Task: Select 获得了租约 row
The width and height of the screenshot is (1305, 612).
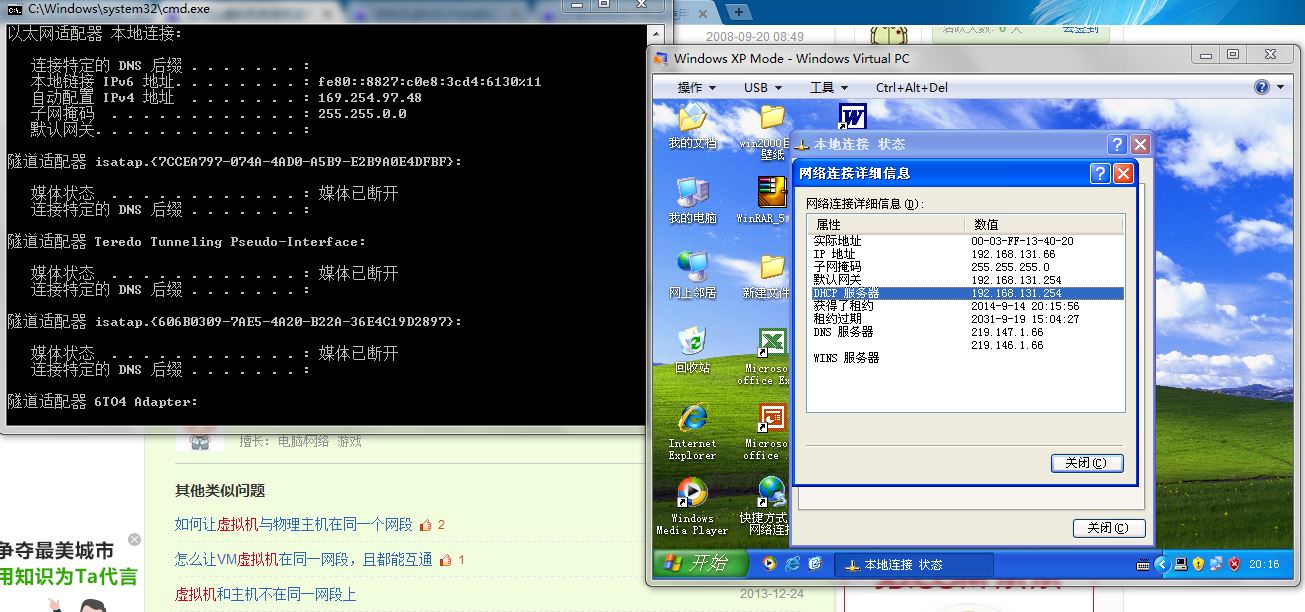Action: pos(966,306)
